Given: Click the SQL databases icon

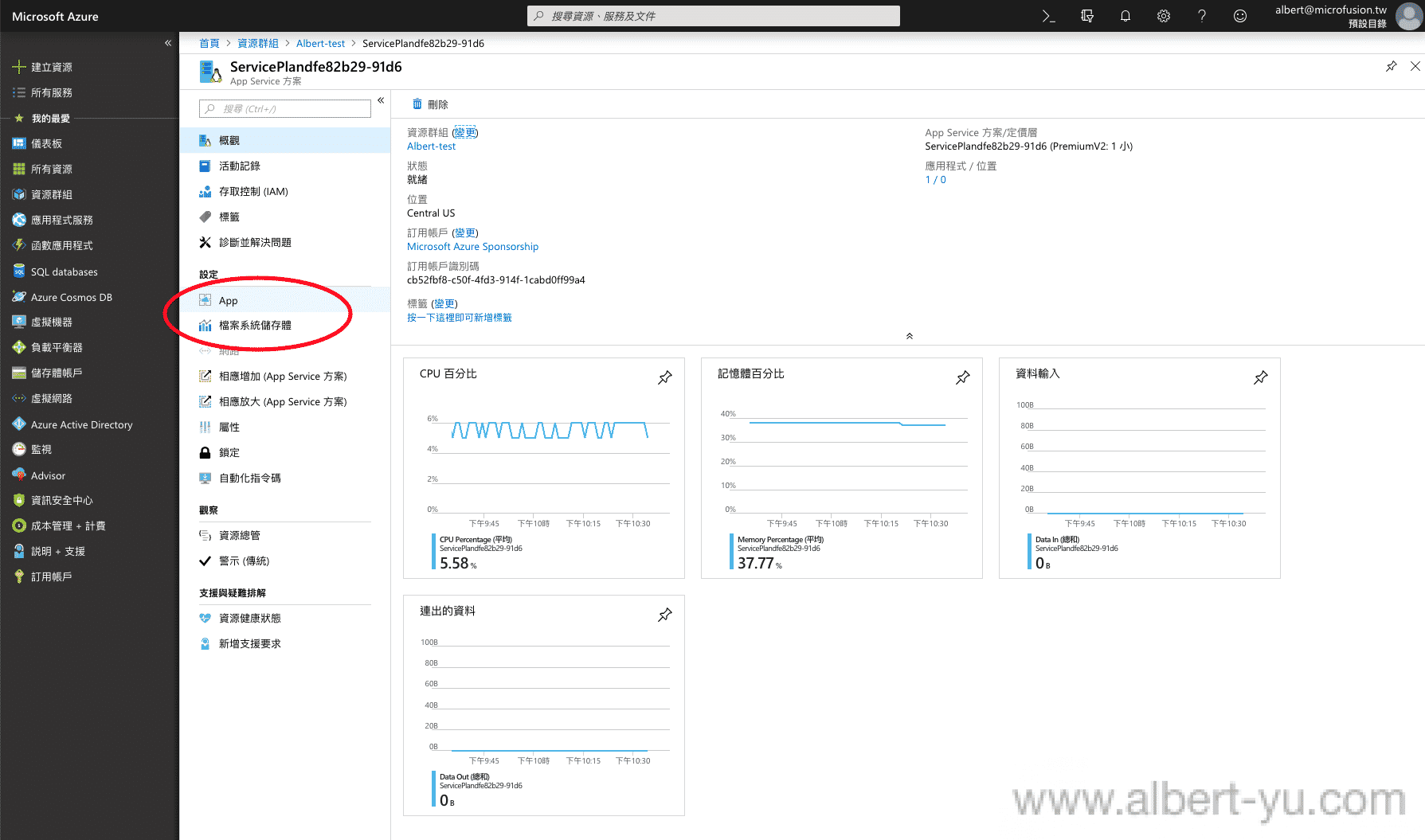Looking at the screenshot, I should point(19,272).
